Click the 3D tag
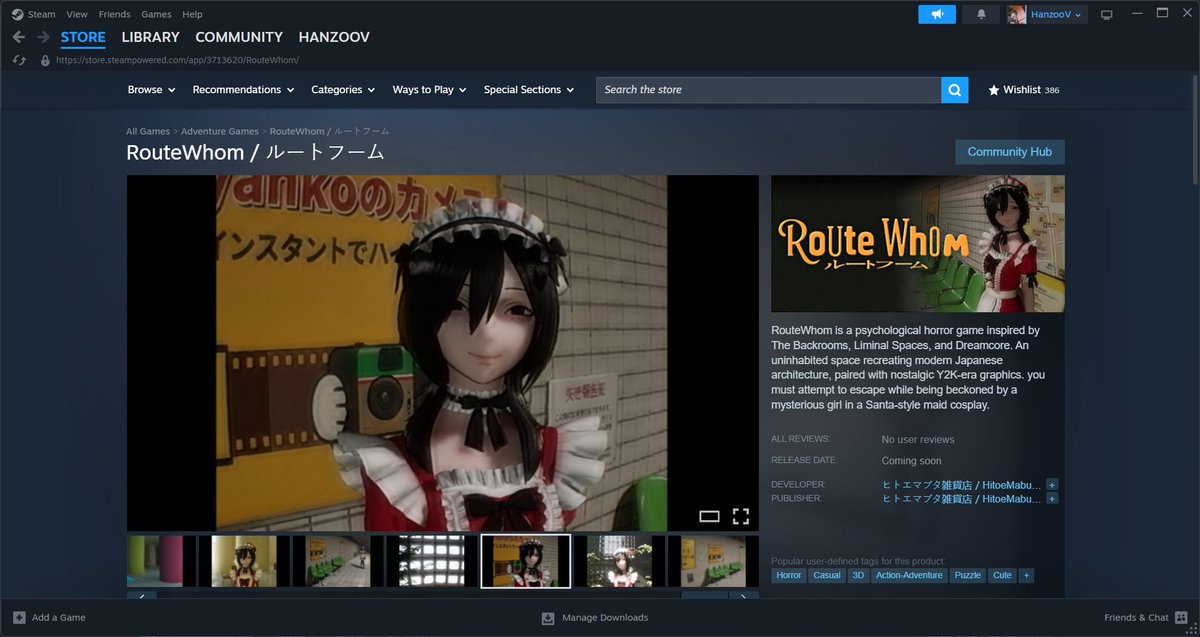The height and width of the screenshot is (637, 1200). coord(858,575)
